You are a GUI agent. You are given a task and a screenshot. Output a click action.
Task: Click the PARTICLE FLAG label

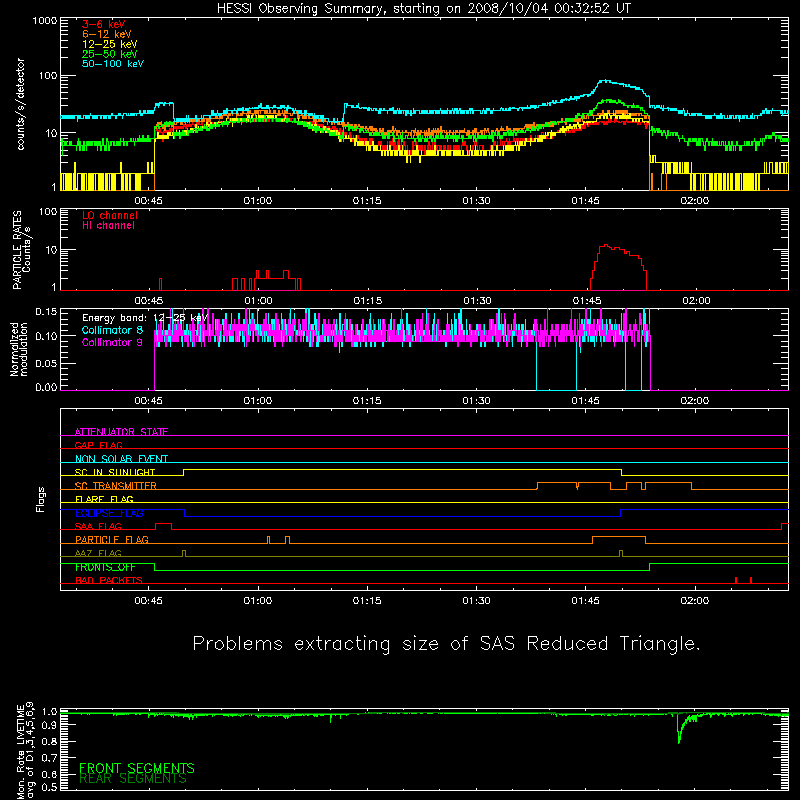pyautogui.click(x=112, y=540)
